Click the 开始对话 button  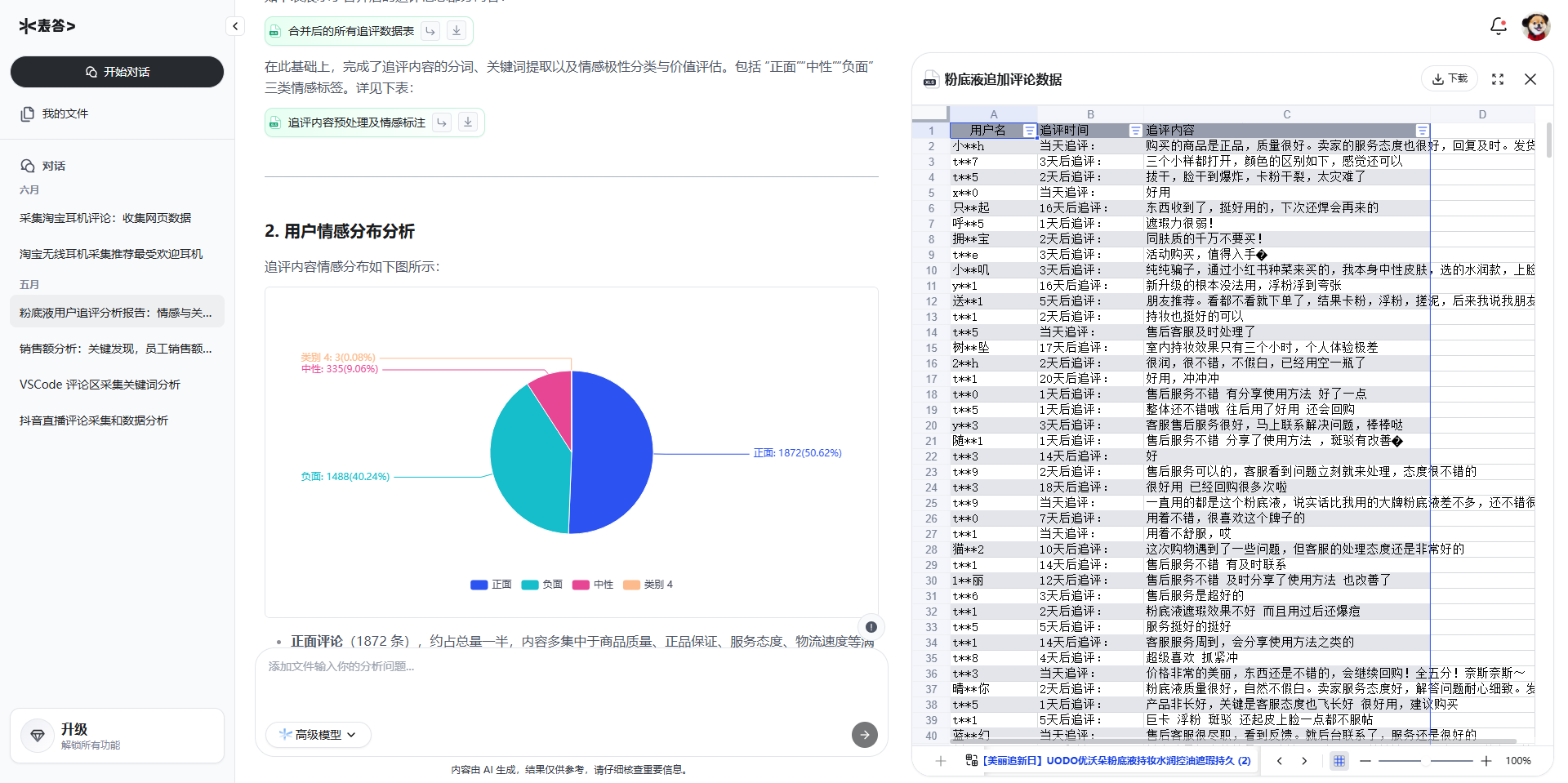pyautogui.click(x=117, y=72)
